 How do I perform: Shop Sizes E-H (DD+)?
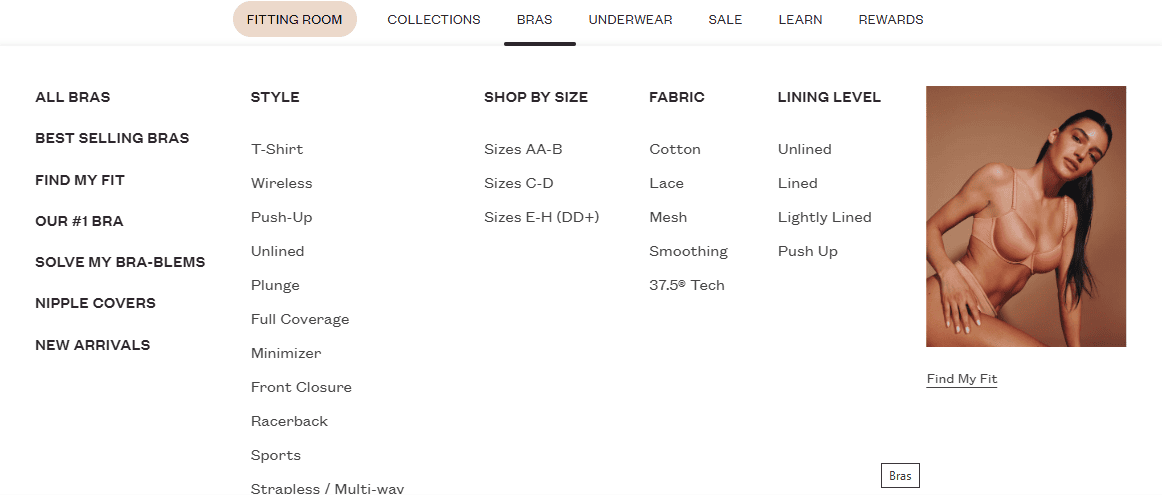click(x=542, y=217)
